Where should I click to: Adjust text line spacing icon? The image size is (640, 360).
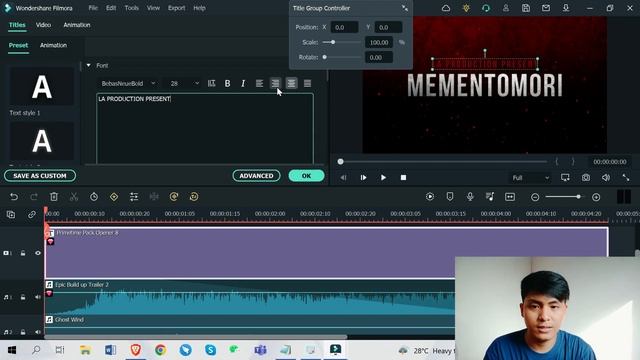(211, 83)
